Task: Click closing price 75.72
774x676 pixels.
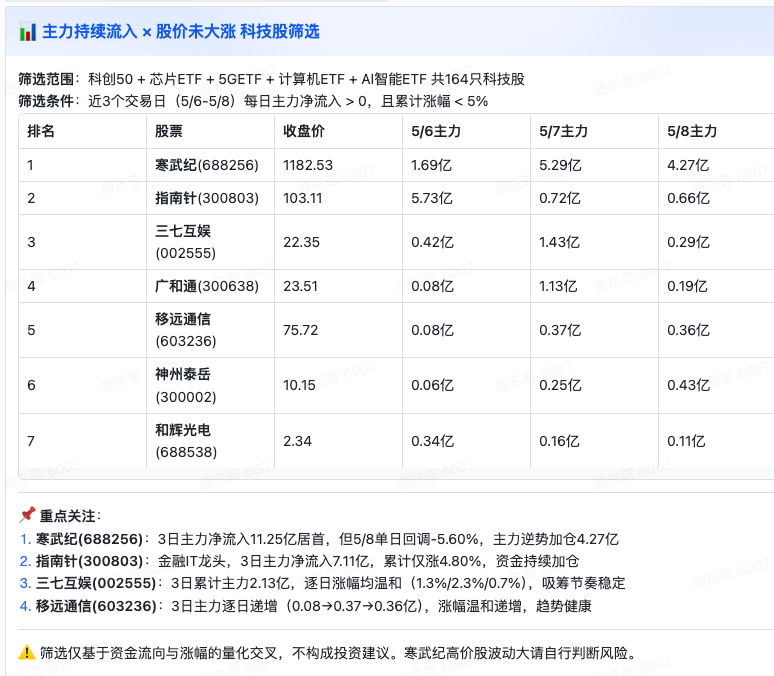Action: point(300,330)
